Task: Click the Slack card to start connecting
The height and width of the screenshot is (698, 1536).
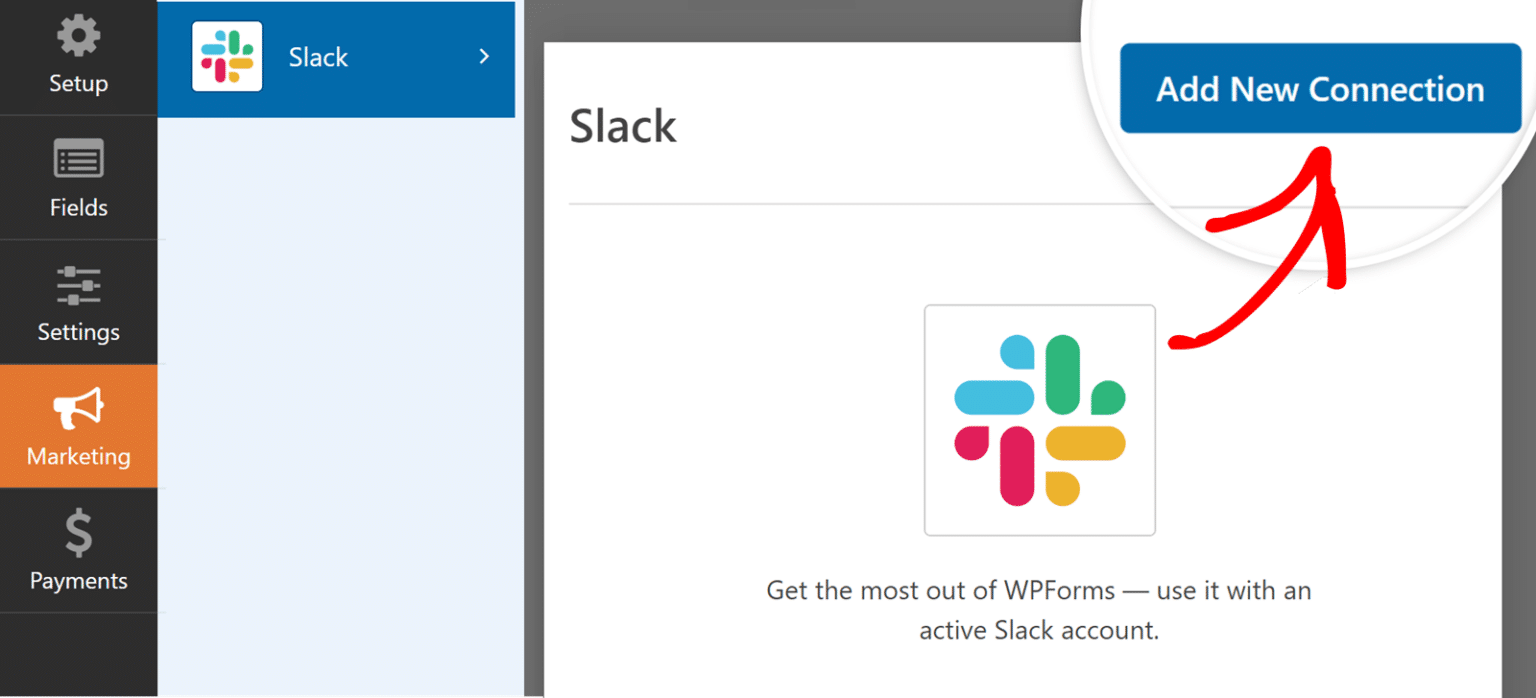Action: point(1039,419)
